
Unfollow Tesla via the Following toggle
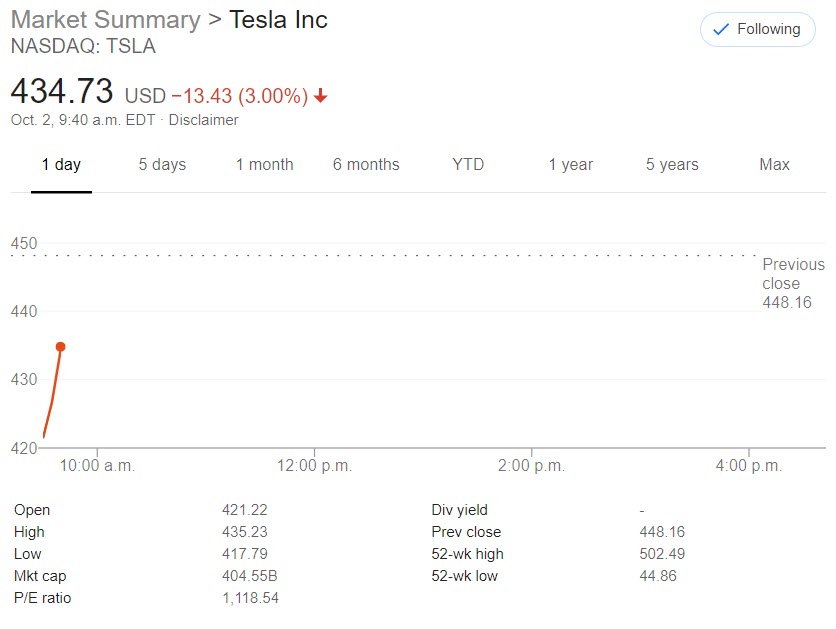coord(757,30)
